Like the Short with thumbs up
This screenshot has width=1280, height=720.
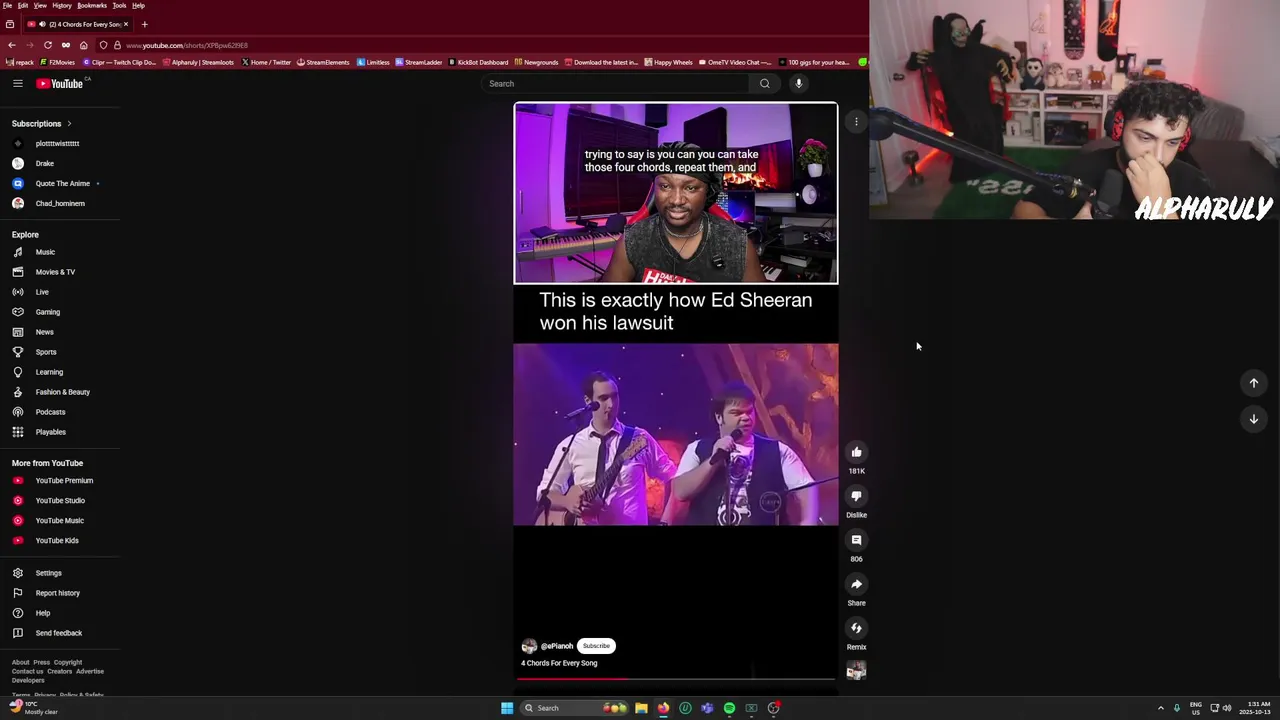pos(856,452)
